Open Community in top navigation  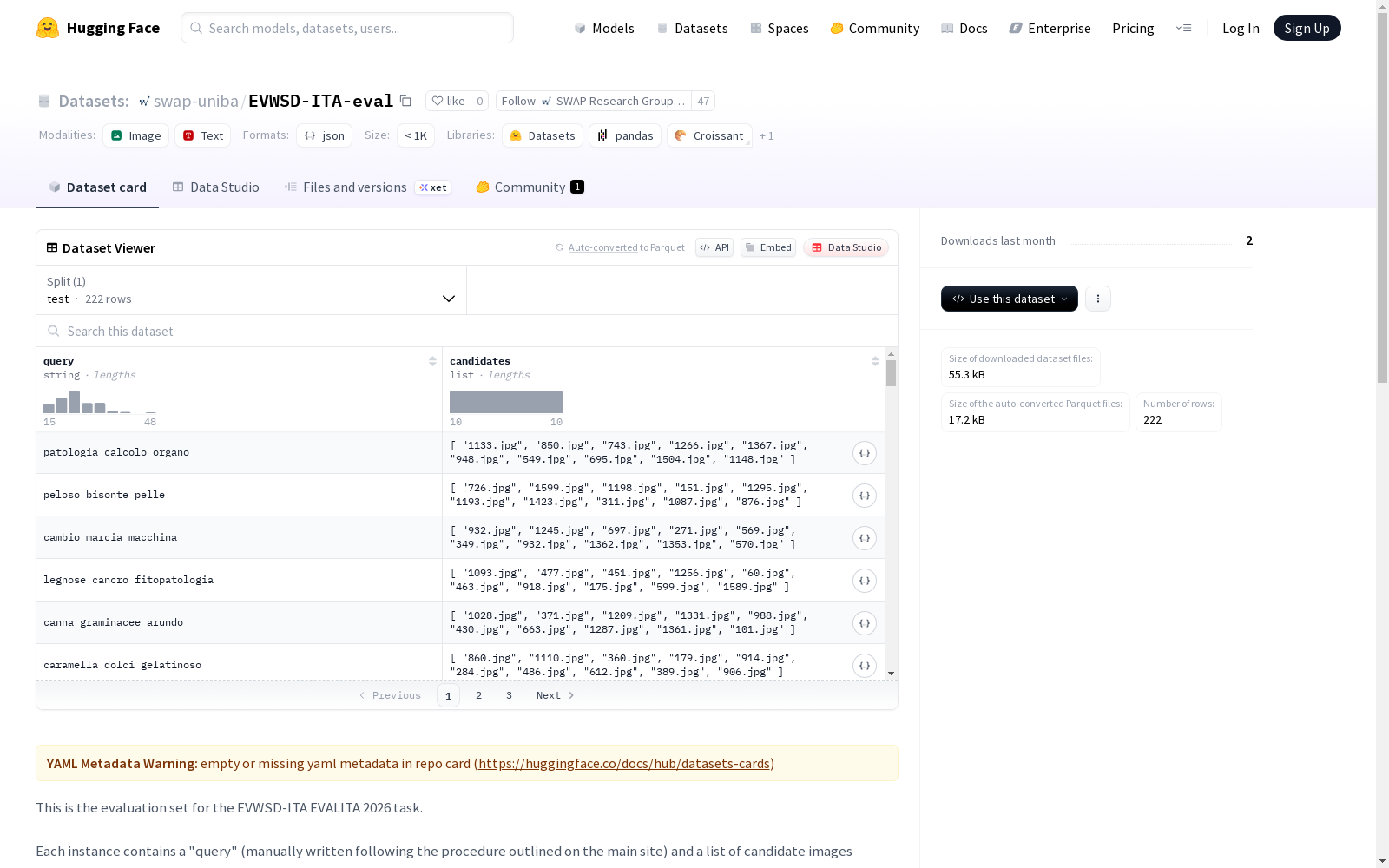pos(875,28)
